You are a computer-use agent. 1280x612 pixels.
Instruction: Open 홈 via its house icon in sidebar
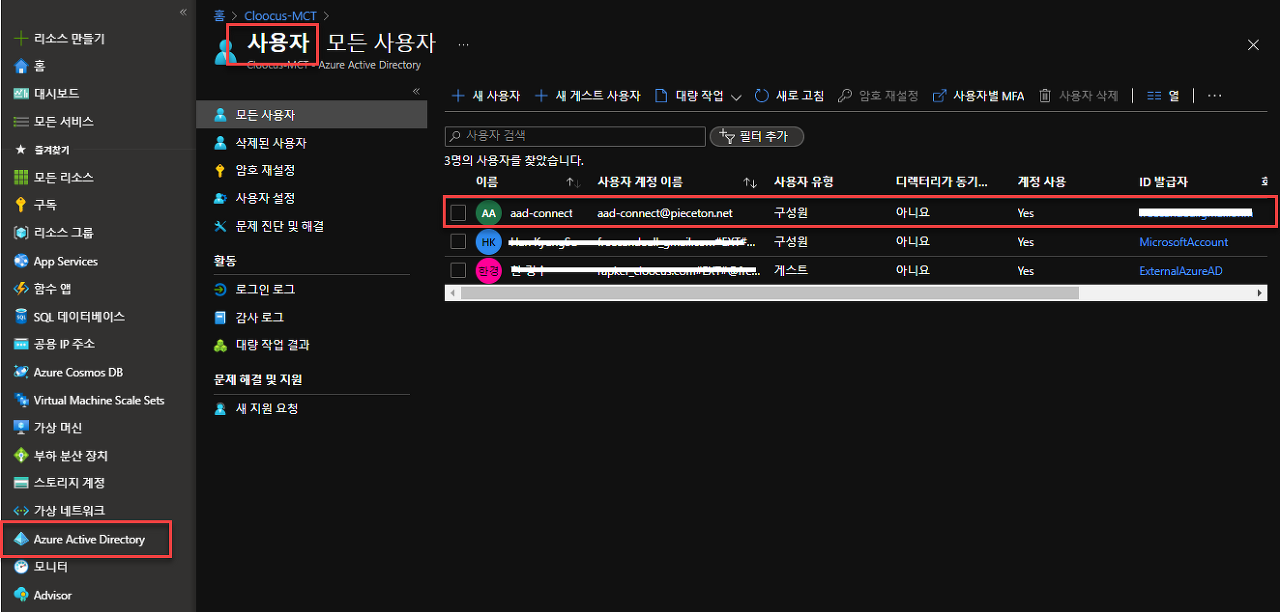point(21,66)
